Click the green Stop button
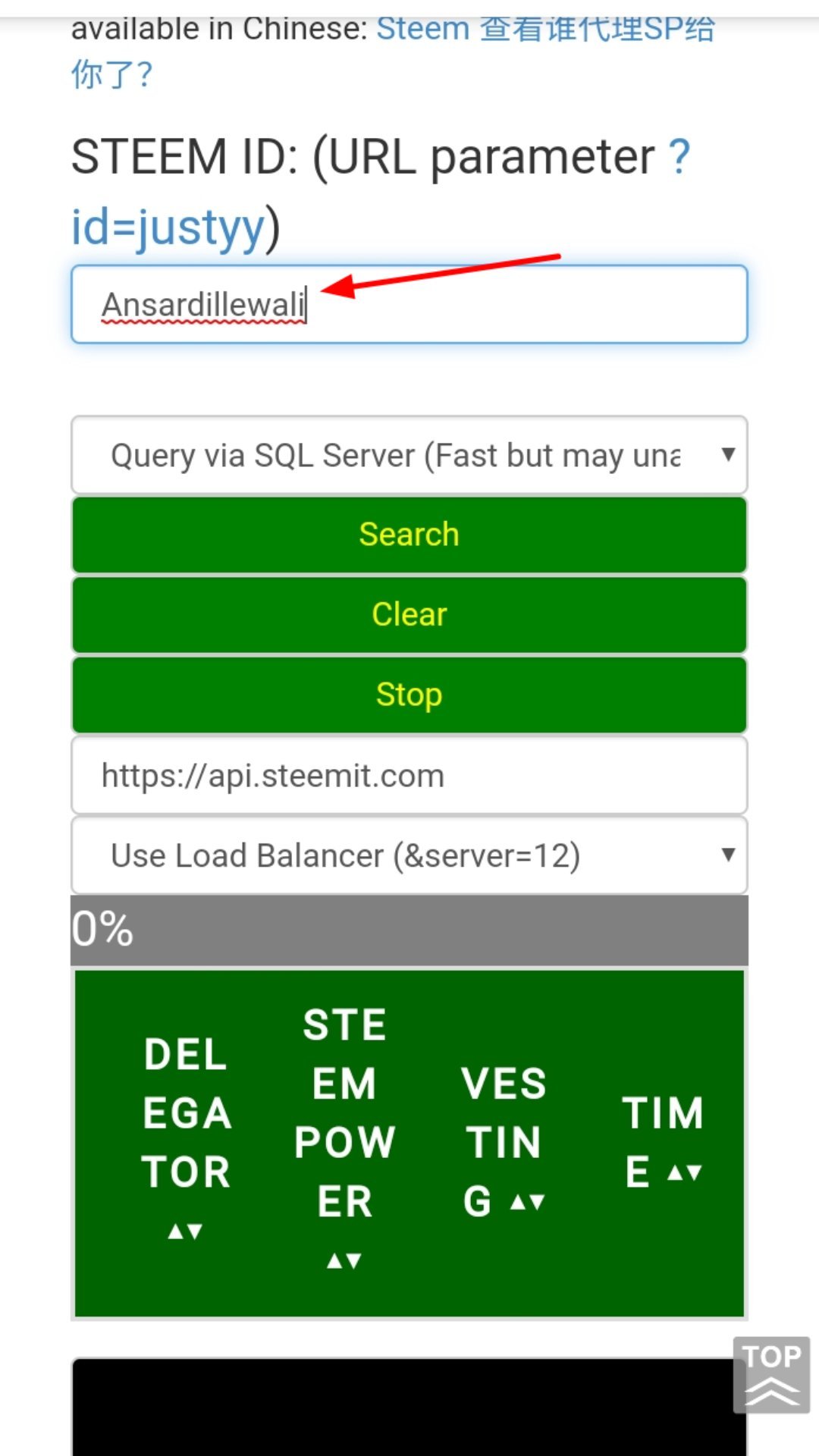Viewport: 819px width, 1456px height. point(409,695)
